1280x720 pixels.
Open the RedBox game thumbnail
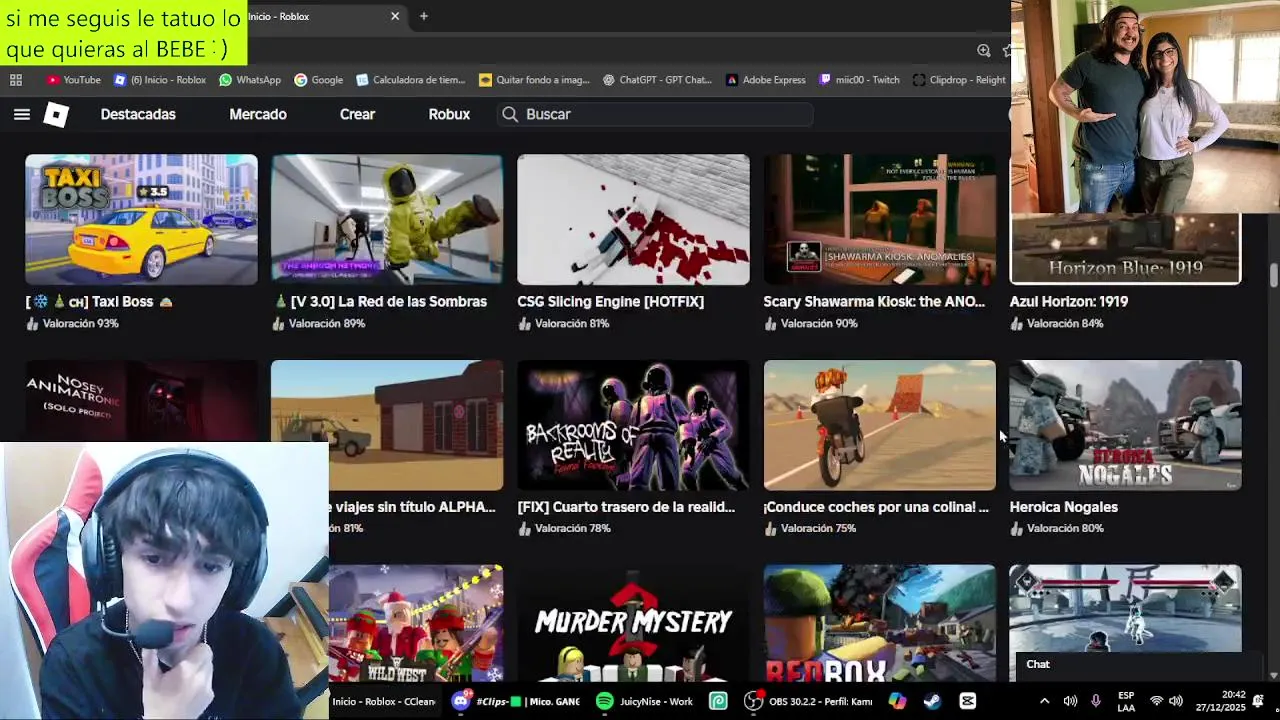[879, 623]
